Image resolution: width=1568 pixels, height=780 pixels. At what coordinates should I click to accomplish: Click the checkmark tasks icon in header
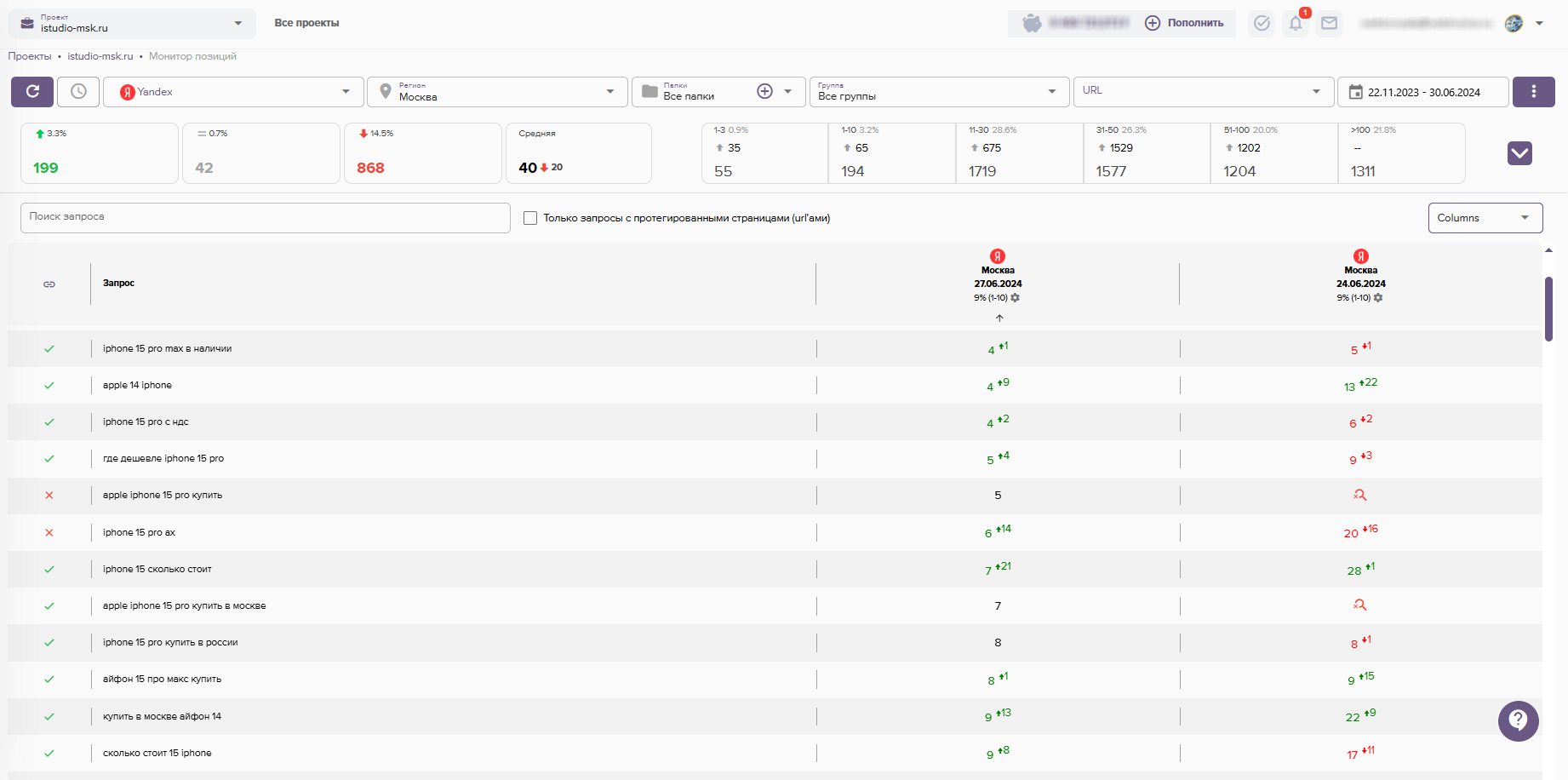[1262, 23]
